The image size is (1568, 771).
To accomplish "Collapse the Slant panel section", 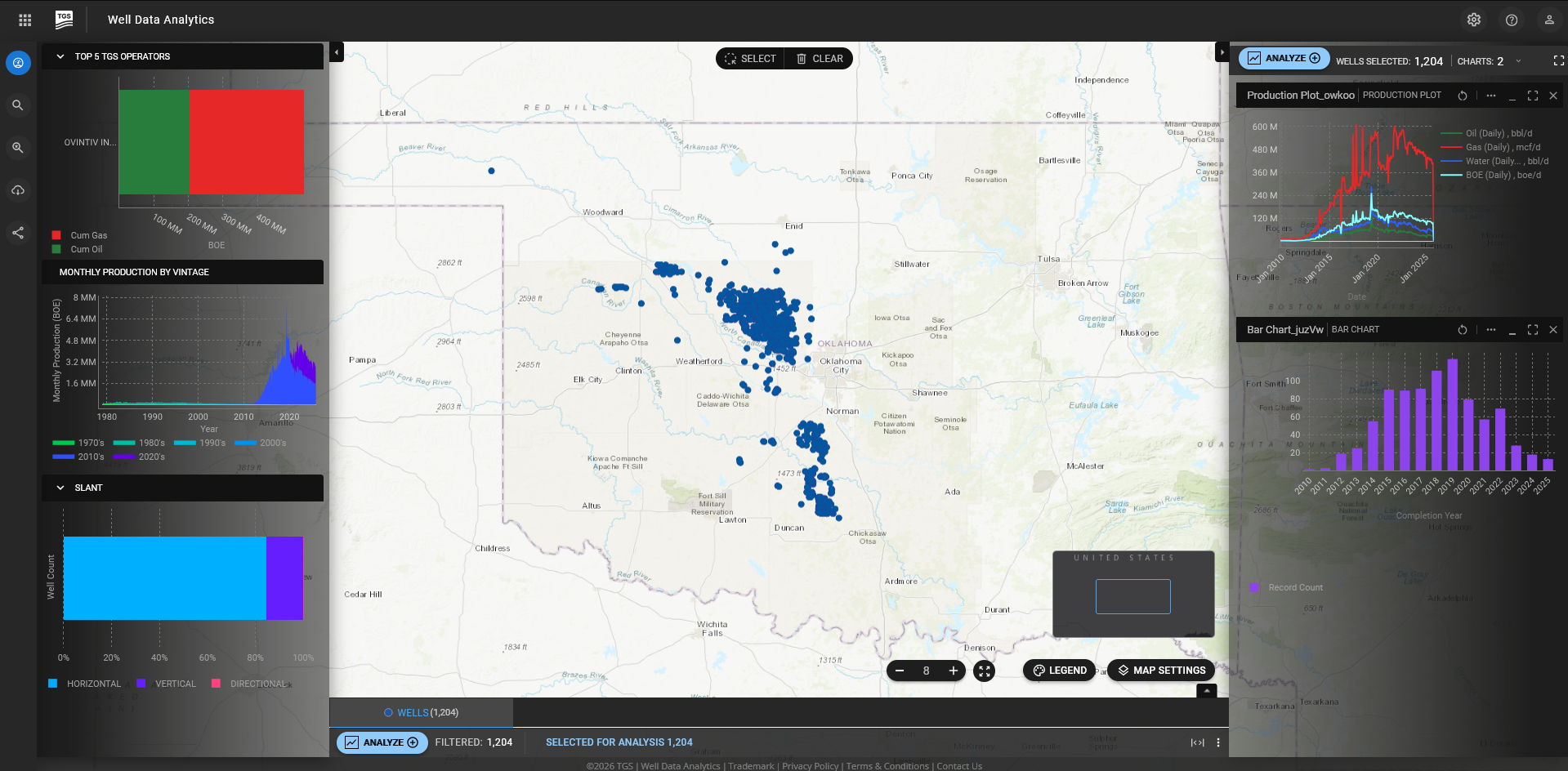I will pos(60,488).
